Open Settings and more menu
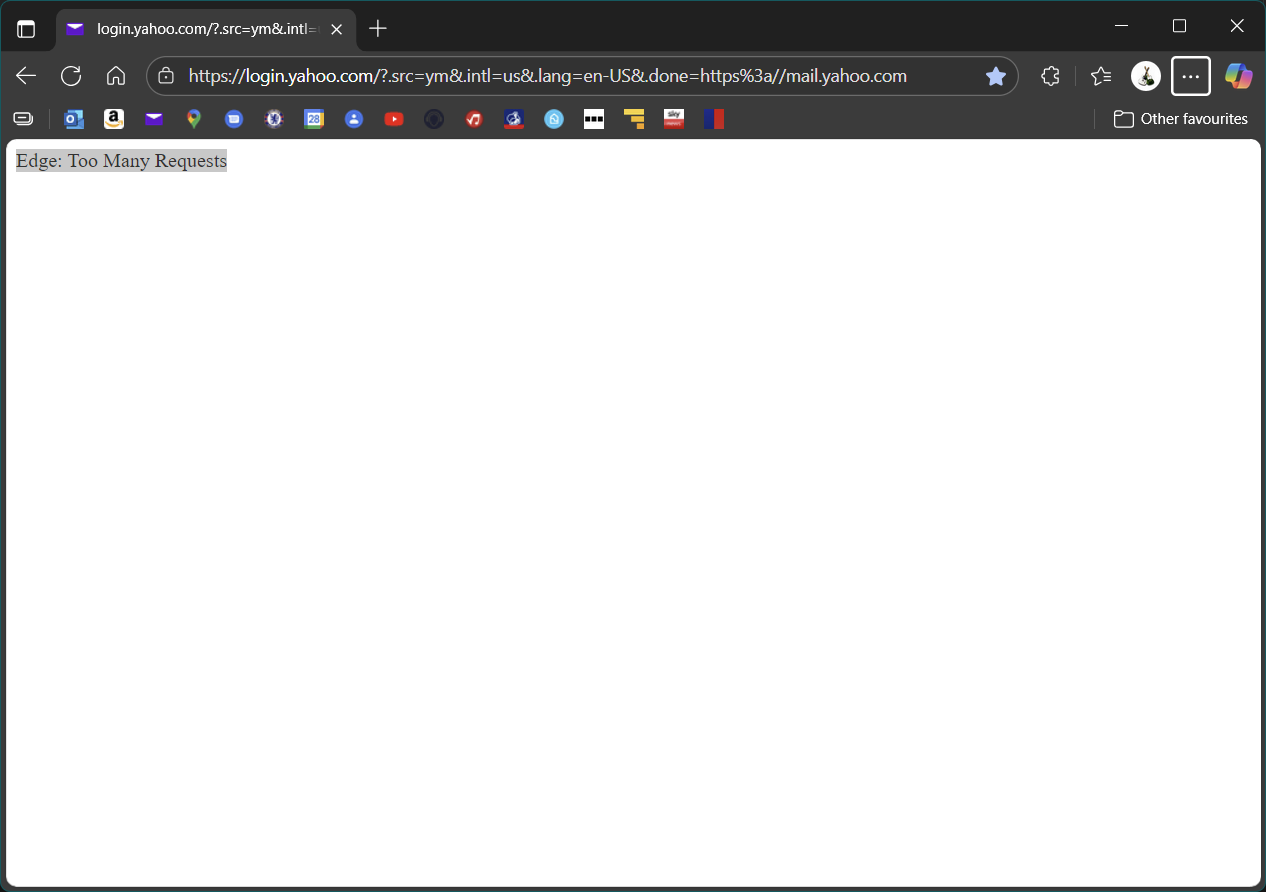 pyautogui.click(x=1191, y=76)
